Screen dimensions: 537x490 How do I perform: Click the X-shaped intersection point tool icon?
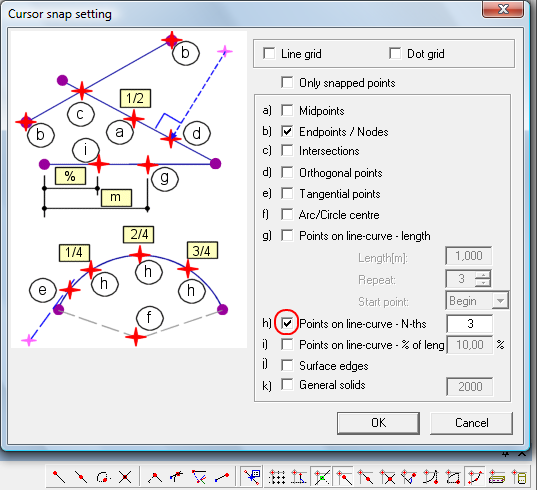click(125, 476)
